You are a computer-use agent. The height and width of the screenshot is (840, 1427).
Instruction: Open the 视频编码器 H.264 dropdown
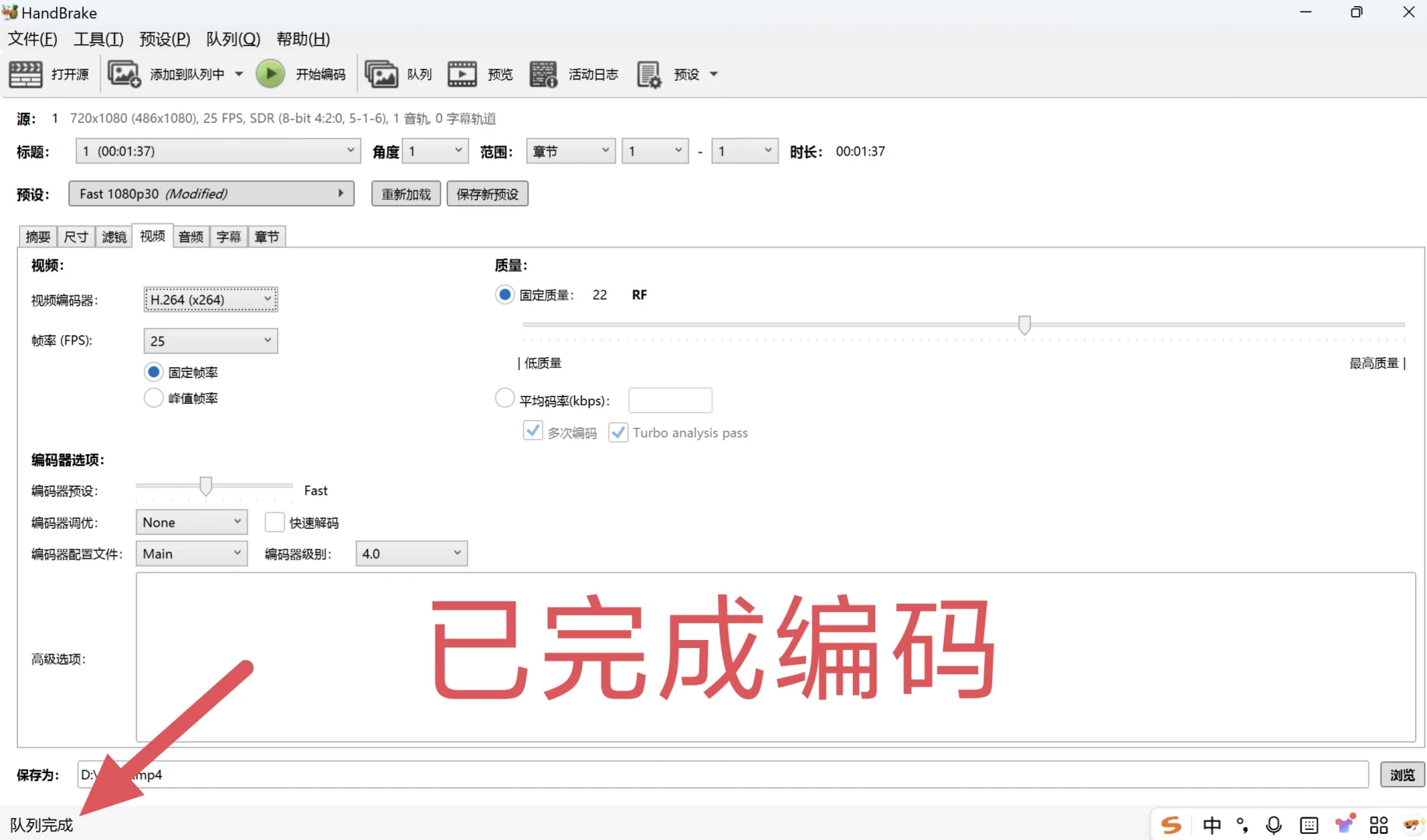210,299
